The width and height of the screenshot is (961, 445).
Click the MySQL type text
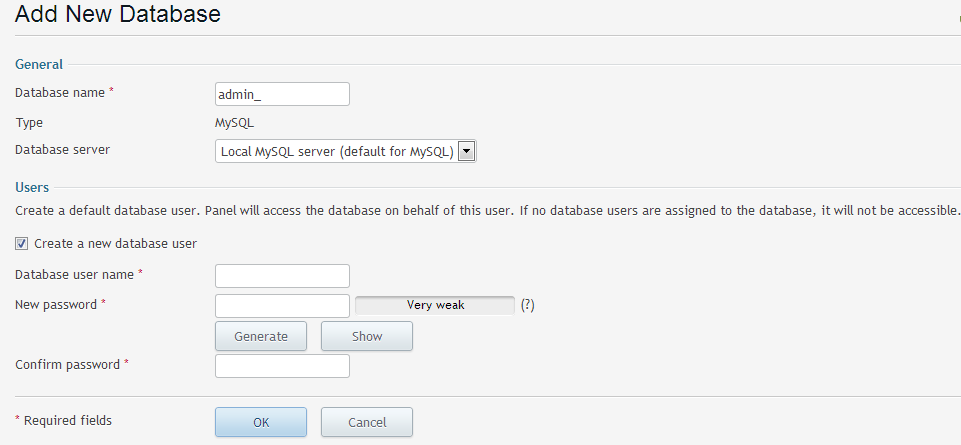click(234, 123)
